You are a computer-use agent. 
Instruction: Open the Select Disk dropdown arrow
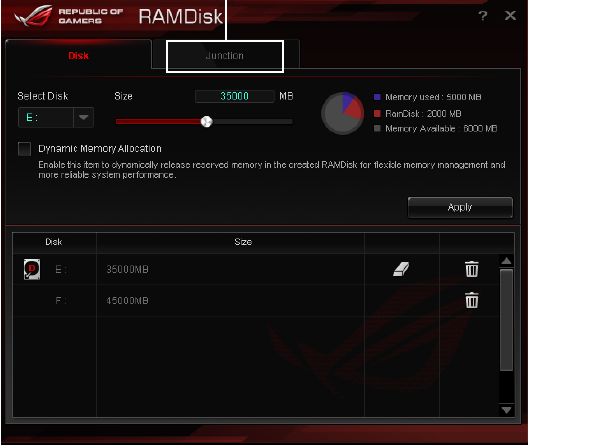pyautogui.click(x=84, y=117)
